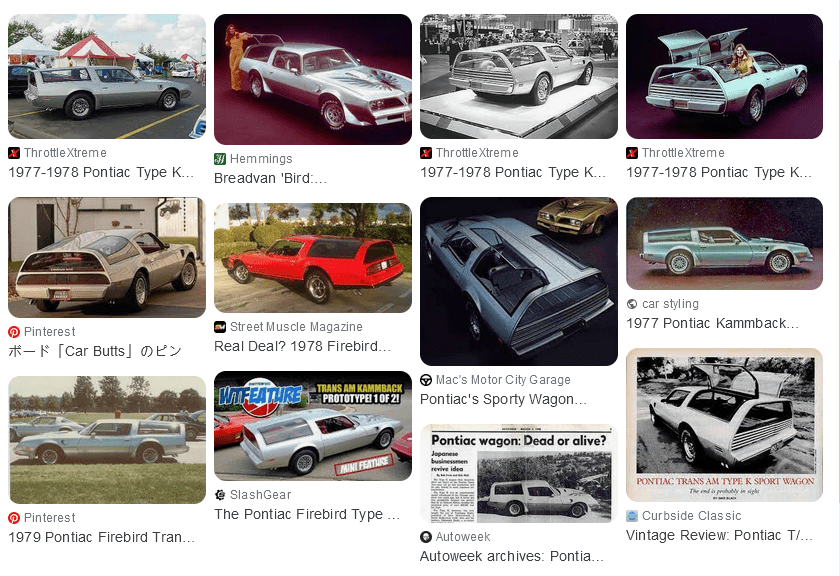The width and height of the screenshot is (840, 576).
Task: Select the Pinterest icon next to Japanese caption
Action: pos(14,331)
